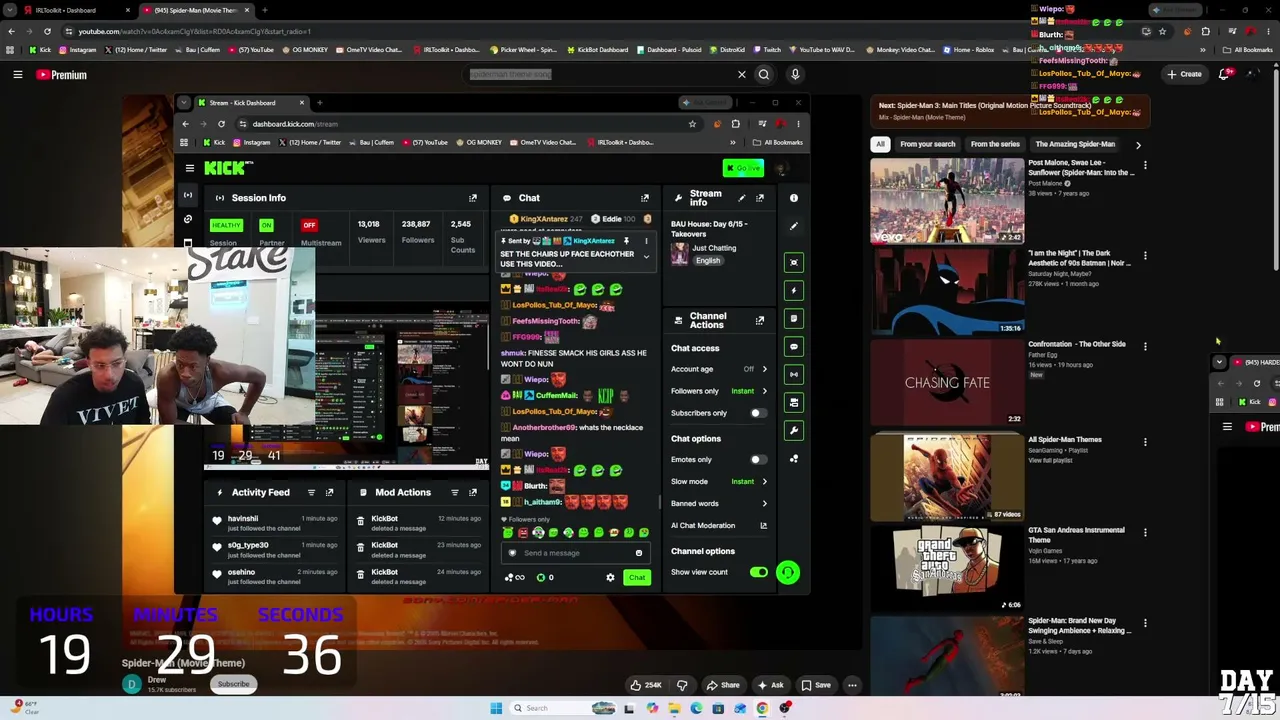This screenshot has width=1280, height=720.
Task: Pop out the Activity Feed panel
Action: pyautogui.click(x=329, y=492)
